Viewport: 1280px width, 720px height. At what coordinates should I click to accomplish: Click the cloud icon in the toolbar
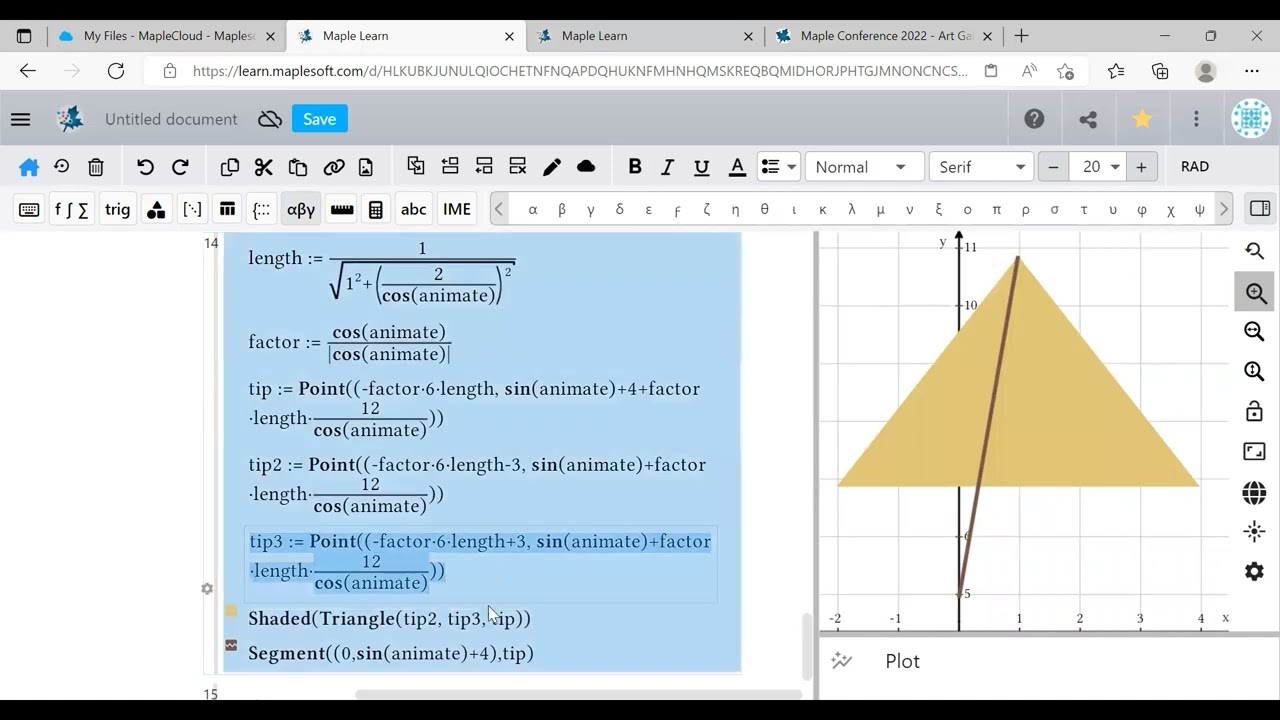pos(587,167)
